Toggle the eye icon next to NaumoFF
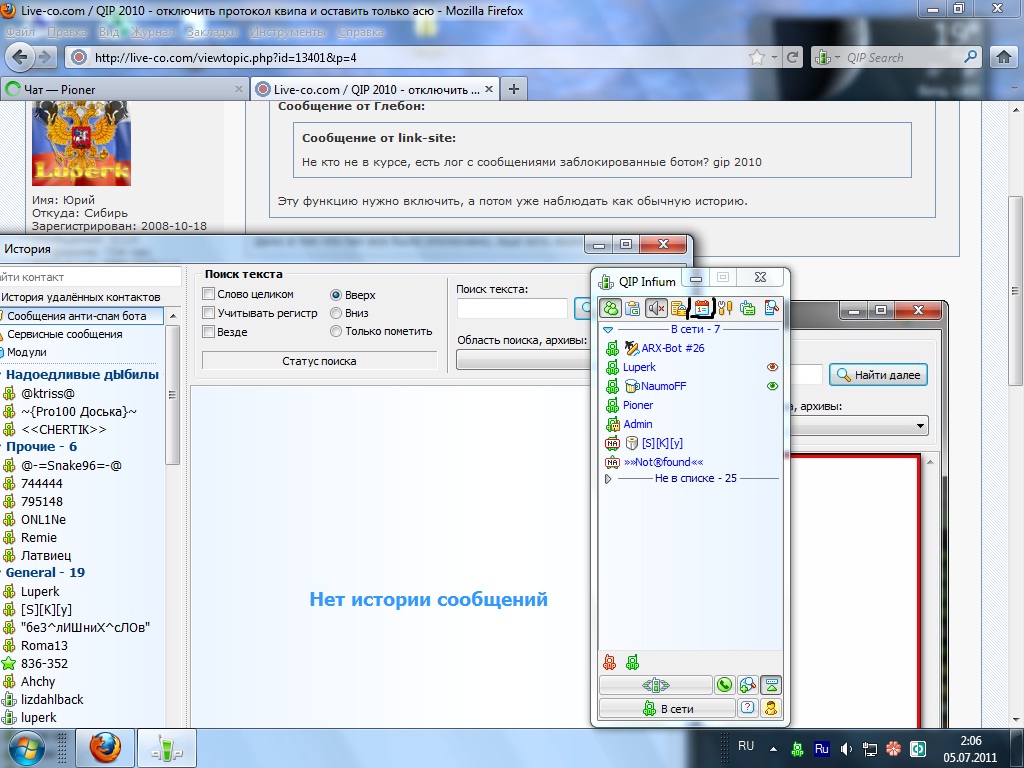1024x768 pixels. tap(772, 386)
